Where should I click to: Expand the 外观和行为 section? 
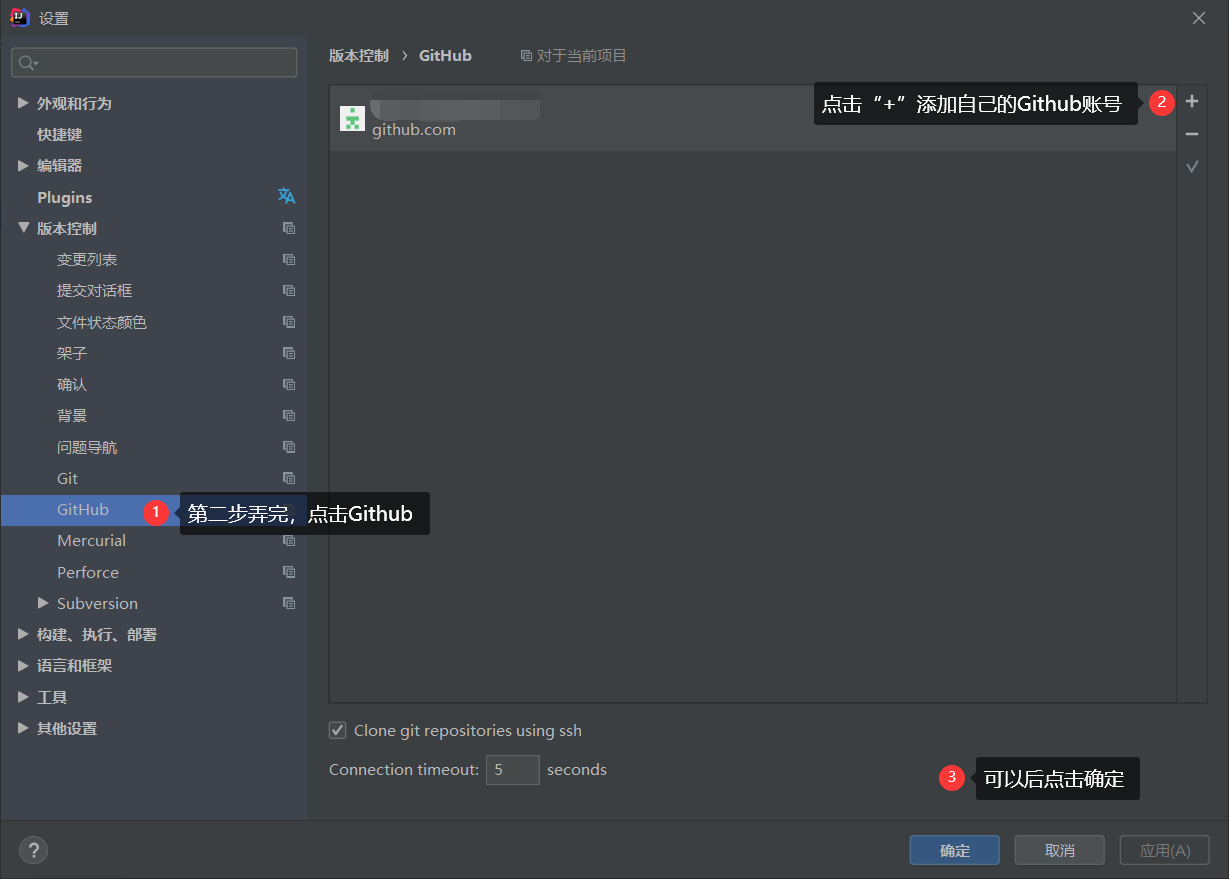(x=23, y=103)
